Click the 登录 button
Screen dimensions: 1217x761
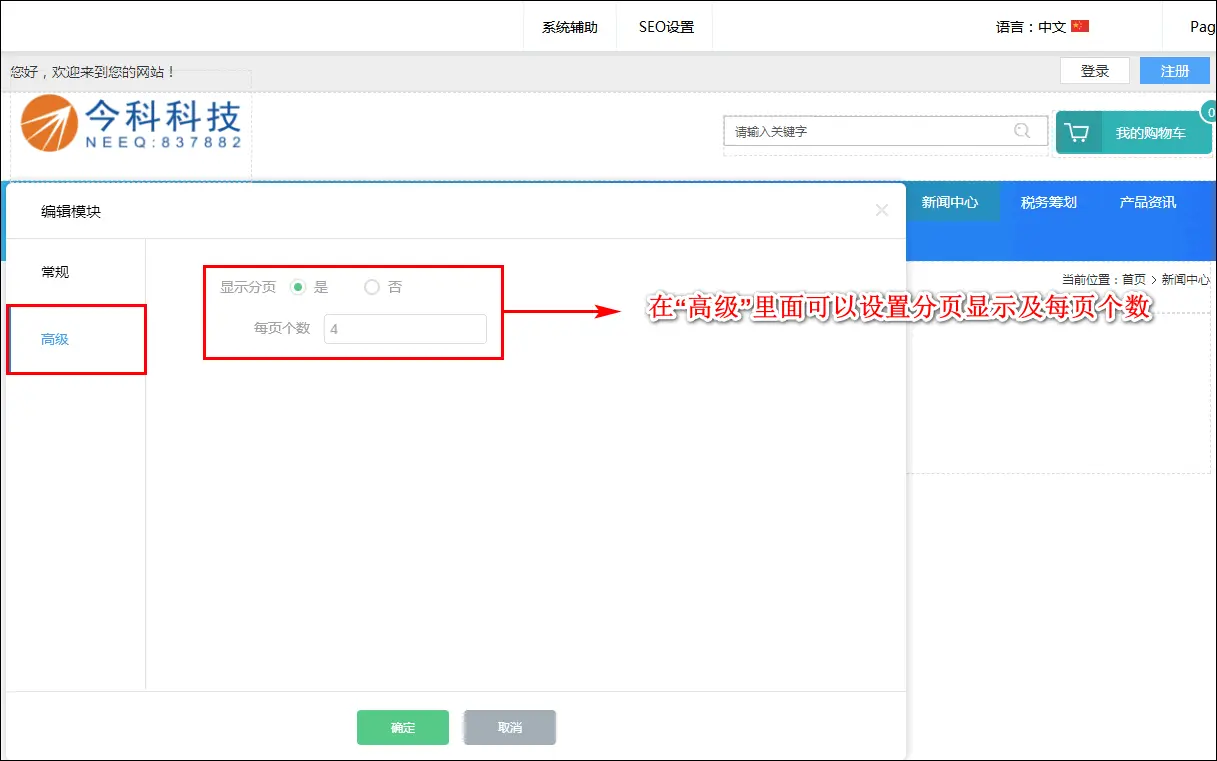(x=1094, y=71)
